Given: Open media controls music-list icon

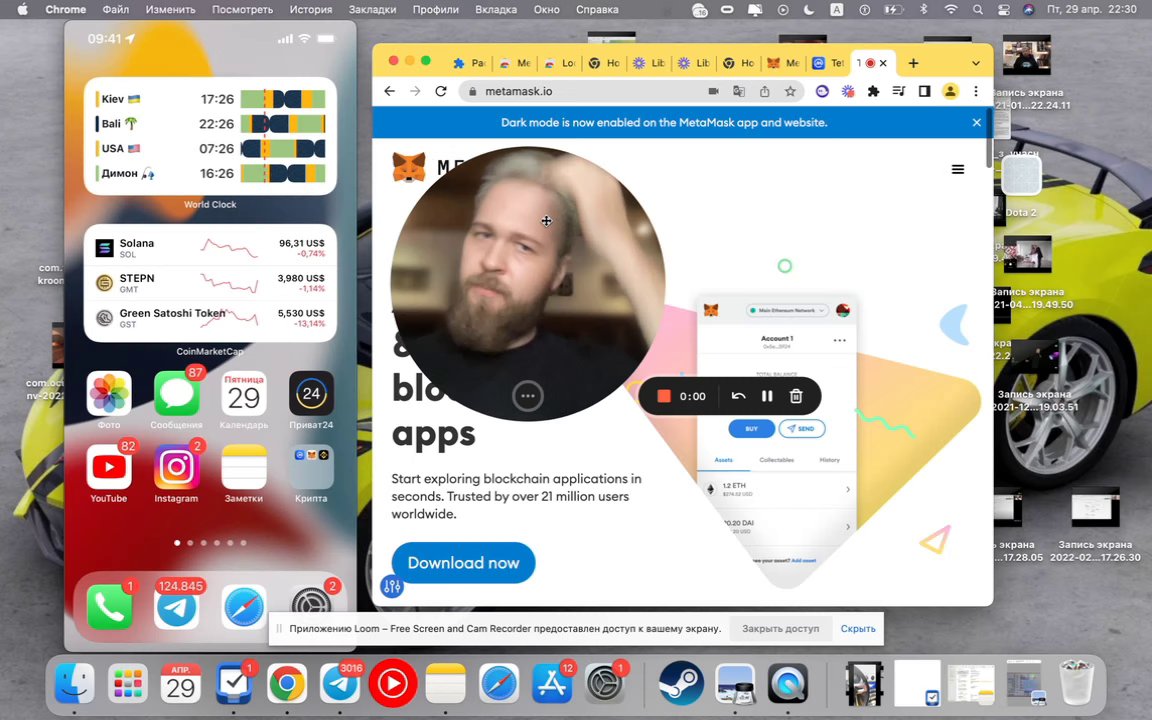Looking at the screenshot, I should (x=899, y=91).
